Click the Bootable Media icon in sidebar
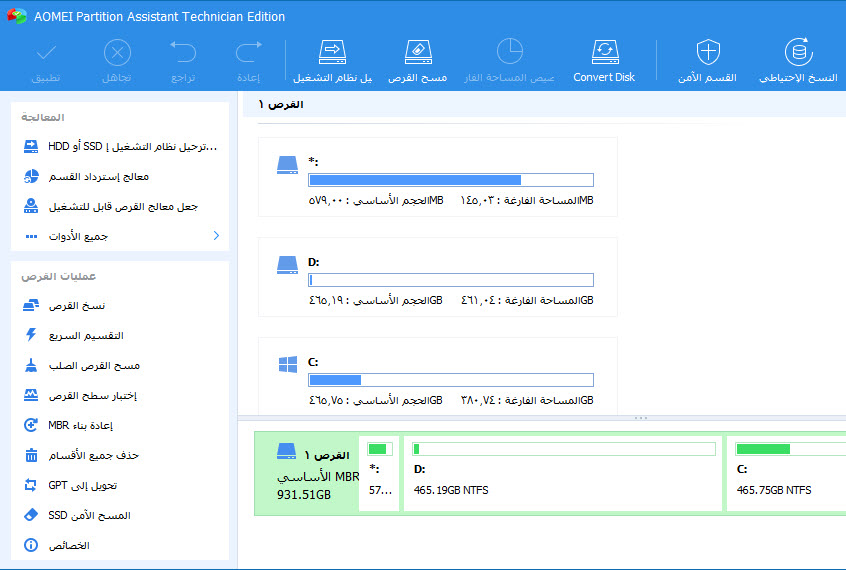Screen dimensions: 846x570 click(31, 206)
